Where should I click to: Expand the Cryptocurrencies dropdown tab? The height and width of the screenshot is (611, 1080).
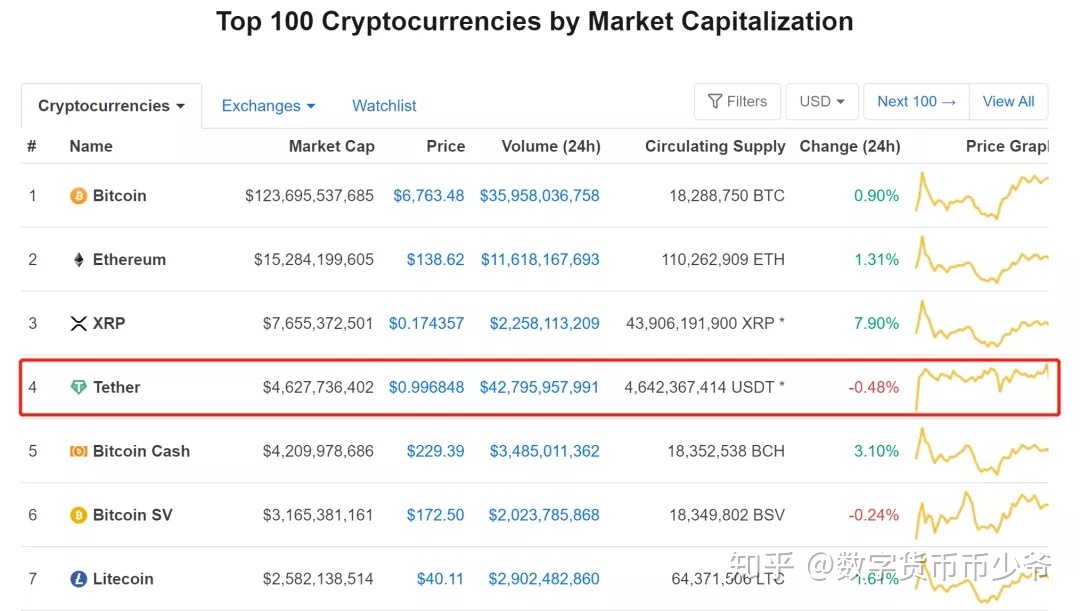pos(111,106)
